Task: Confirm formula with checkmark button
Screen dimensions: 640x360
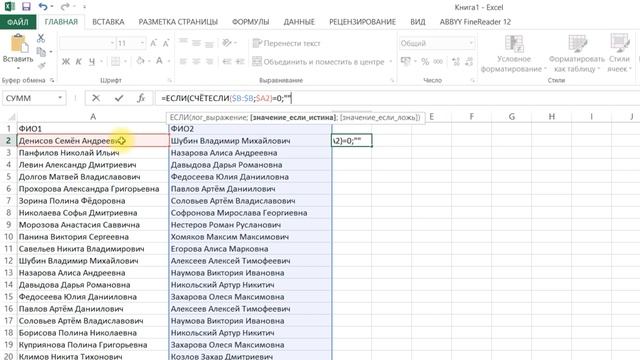Action: [119, 98]
